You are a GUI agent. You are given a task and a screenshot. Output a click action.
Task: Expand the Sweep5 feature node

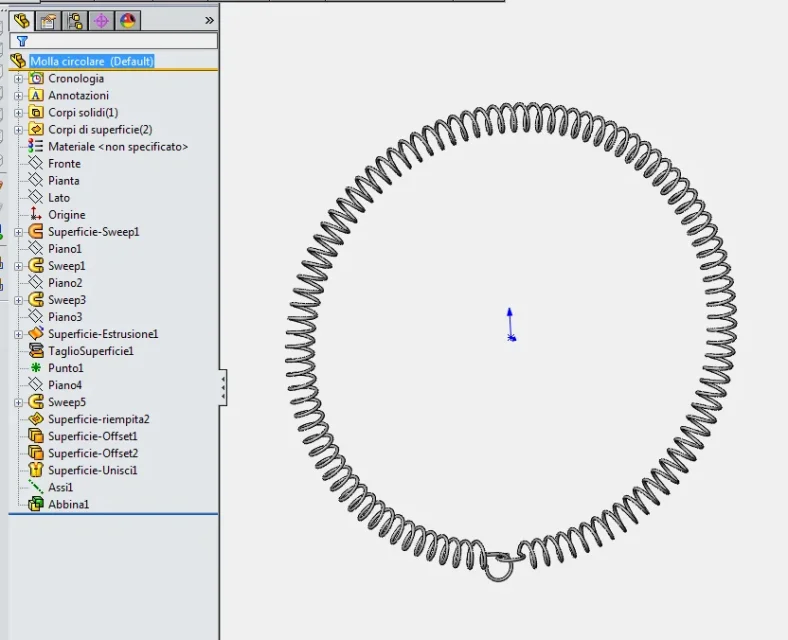(x=19, y=402)
